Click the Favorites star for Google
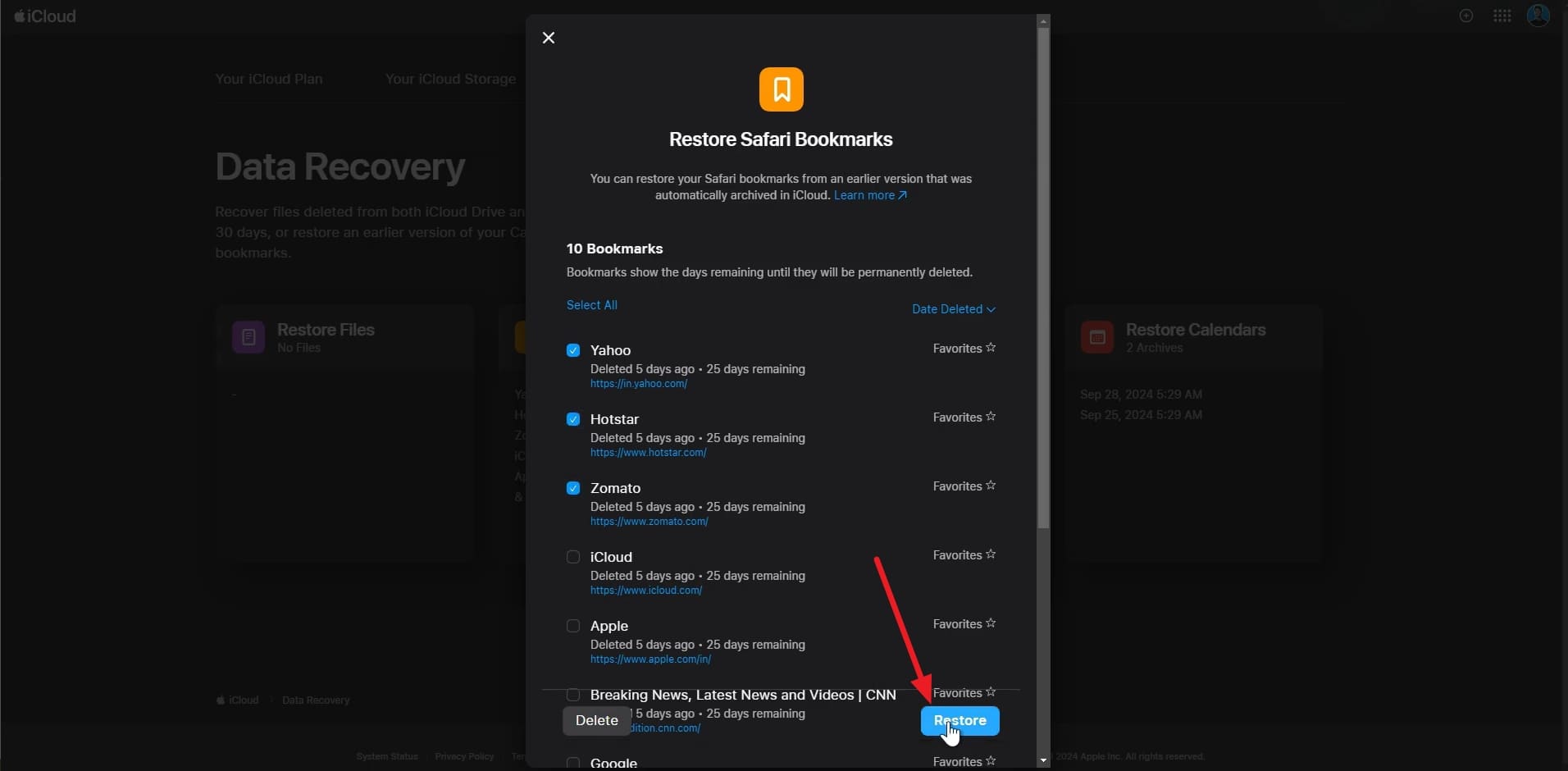 (x=991, y=761)
